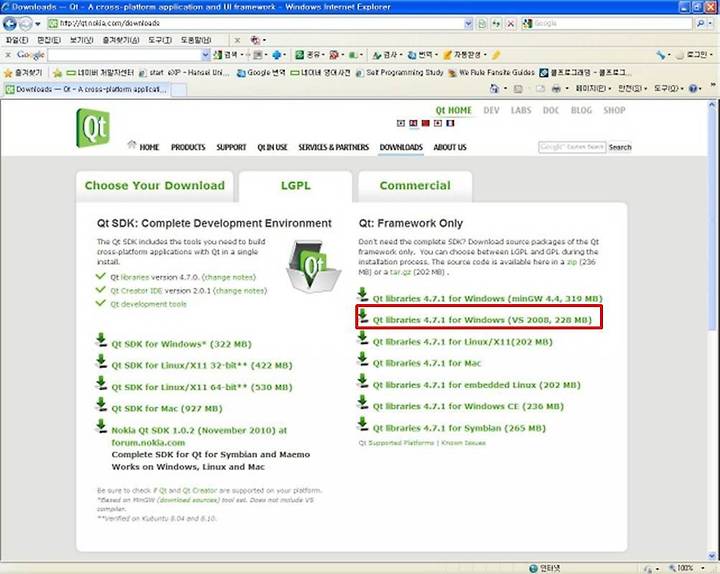
Task: Click the Home icon in the IE command bar
Action: click(494, 89)
